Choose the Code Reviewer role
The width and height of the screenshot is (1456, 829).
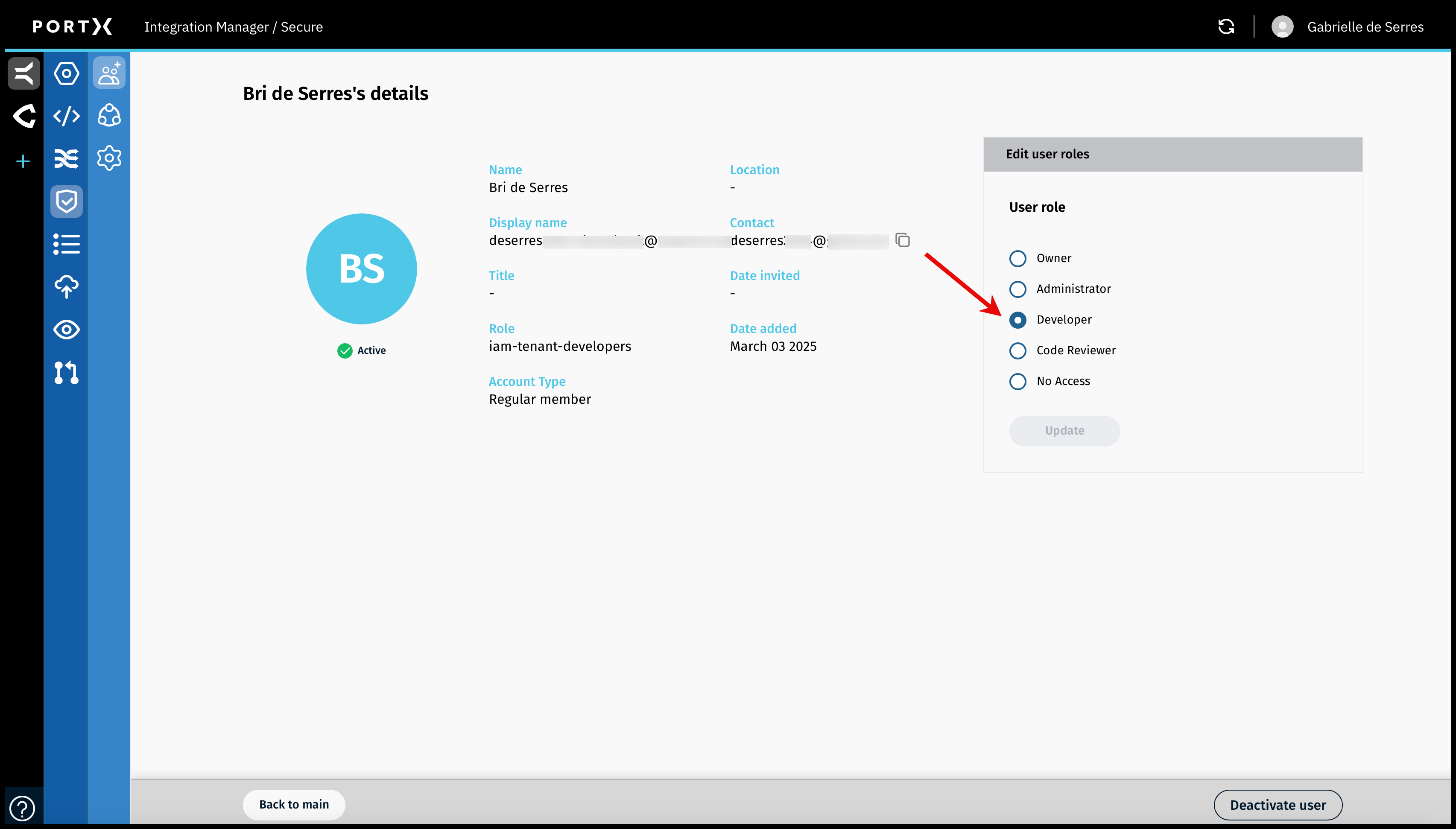pyautogui.click(x=1017, y=351)
